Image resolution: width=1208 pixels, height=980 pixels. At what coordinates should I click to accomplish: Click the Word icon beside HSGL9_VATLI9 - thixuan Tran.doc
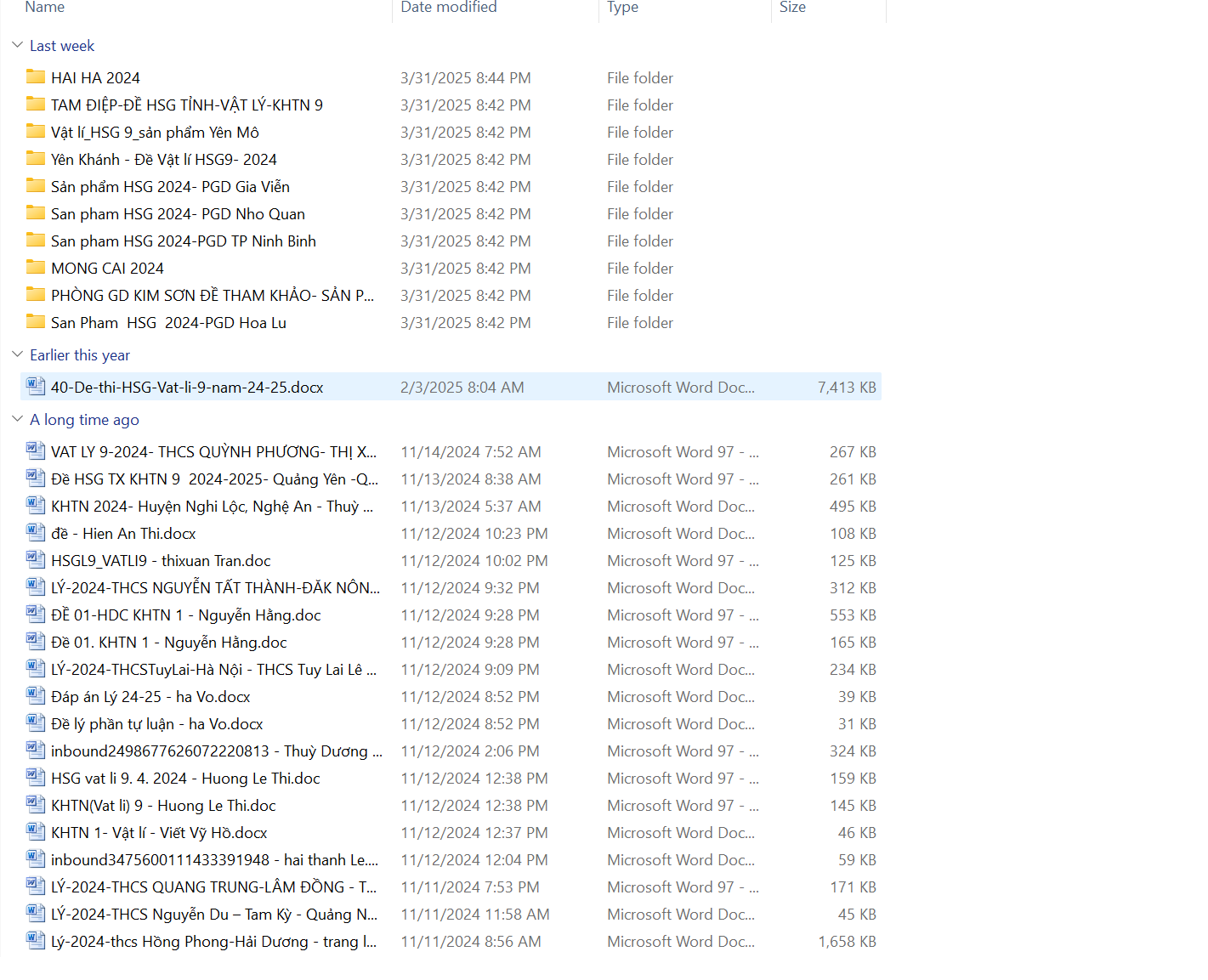tap(36, 560)
